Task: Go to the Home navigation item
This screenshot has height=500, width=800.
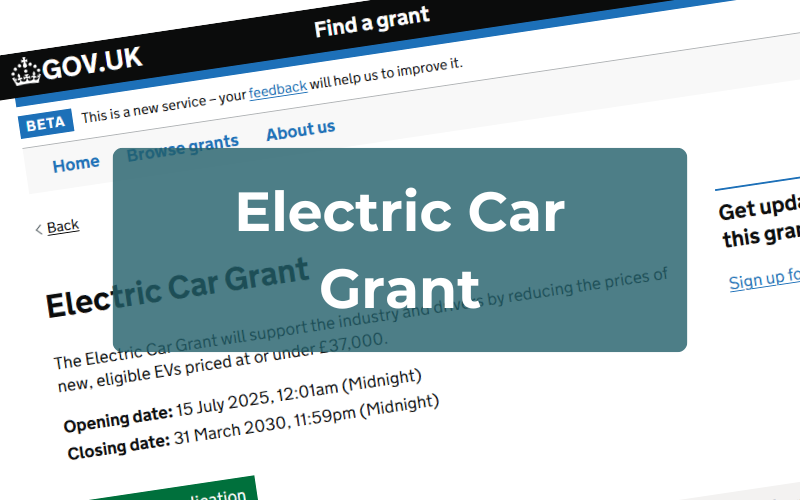Action: [x=76, y=164]
